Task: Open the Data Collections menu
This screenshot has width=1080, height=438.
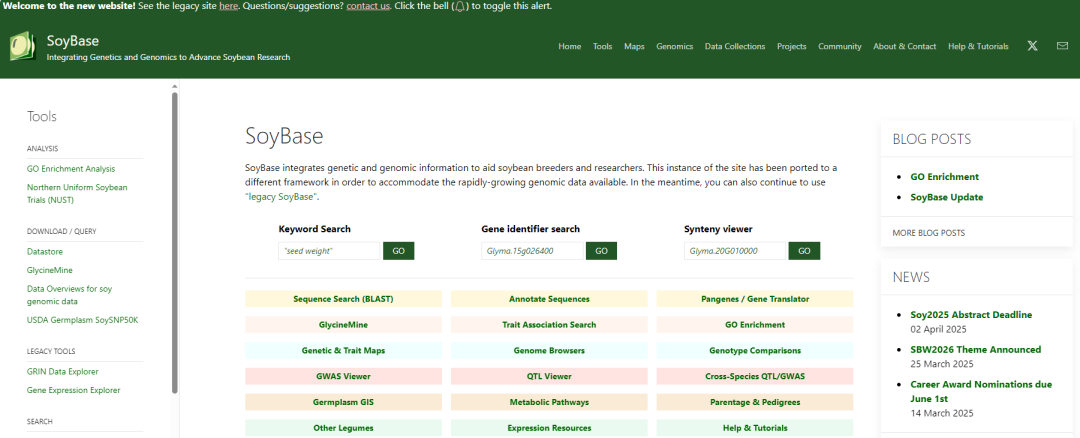Action: (735, 46)
